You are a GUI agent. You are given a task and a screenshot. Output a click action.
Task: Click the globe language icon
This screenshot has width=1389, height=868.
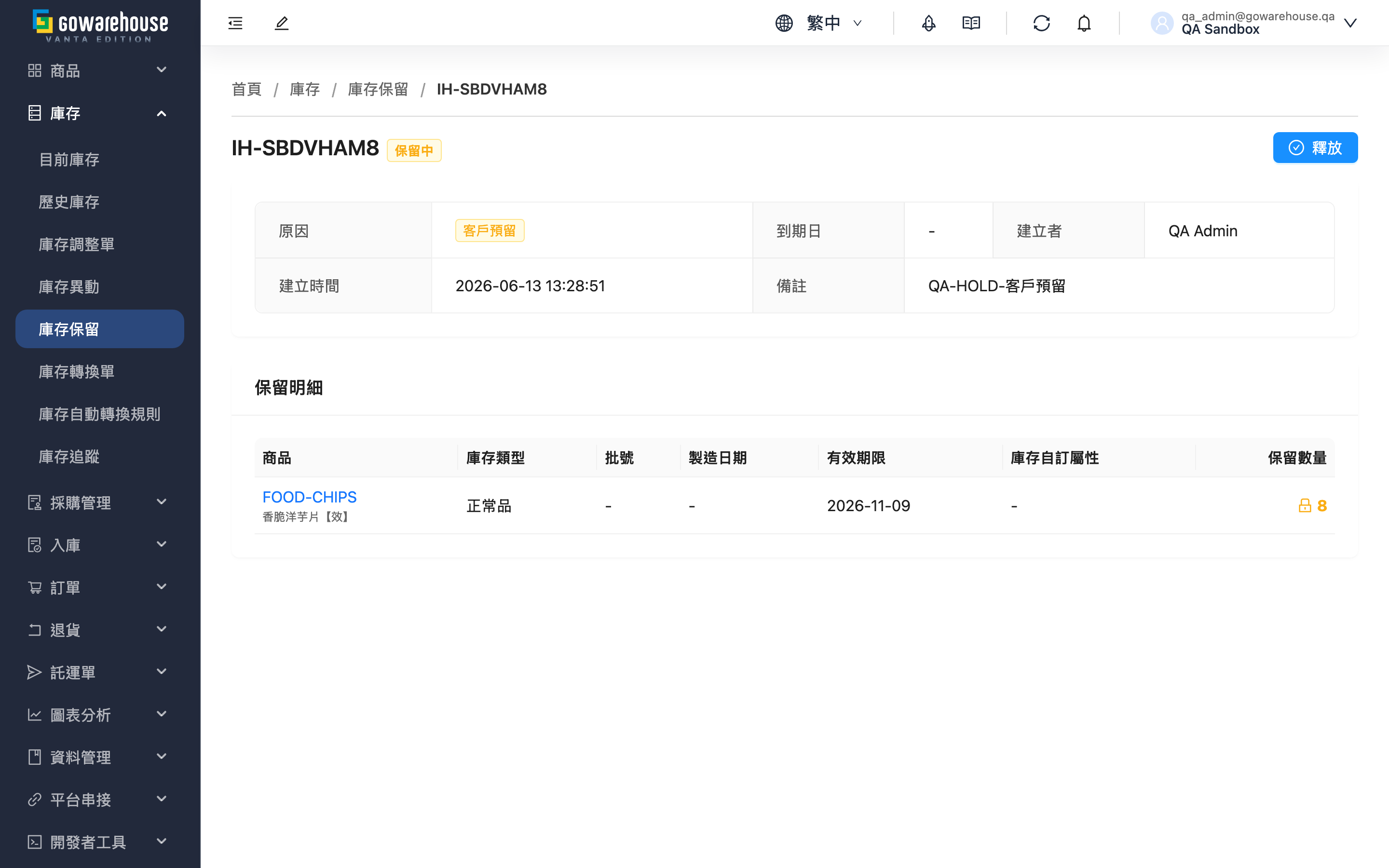tap(784, 23)
